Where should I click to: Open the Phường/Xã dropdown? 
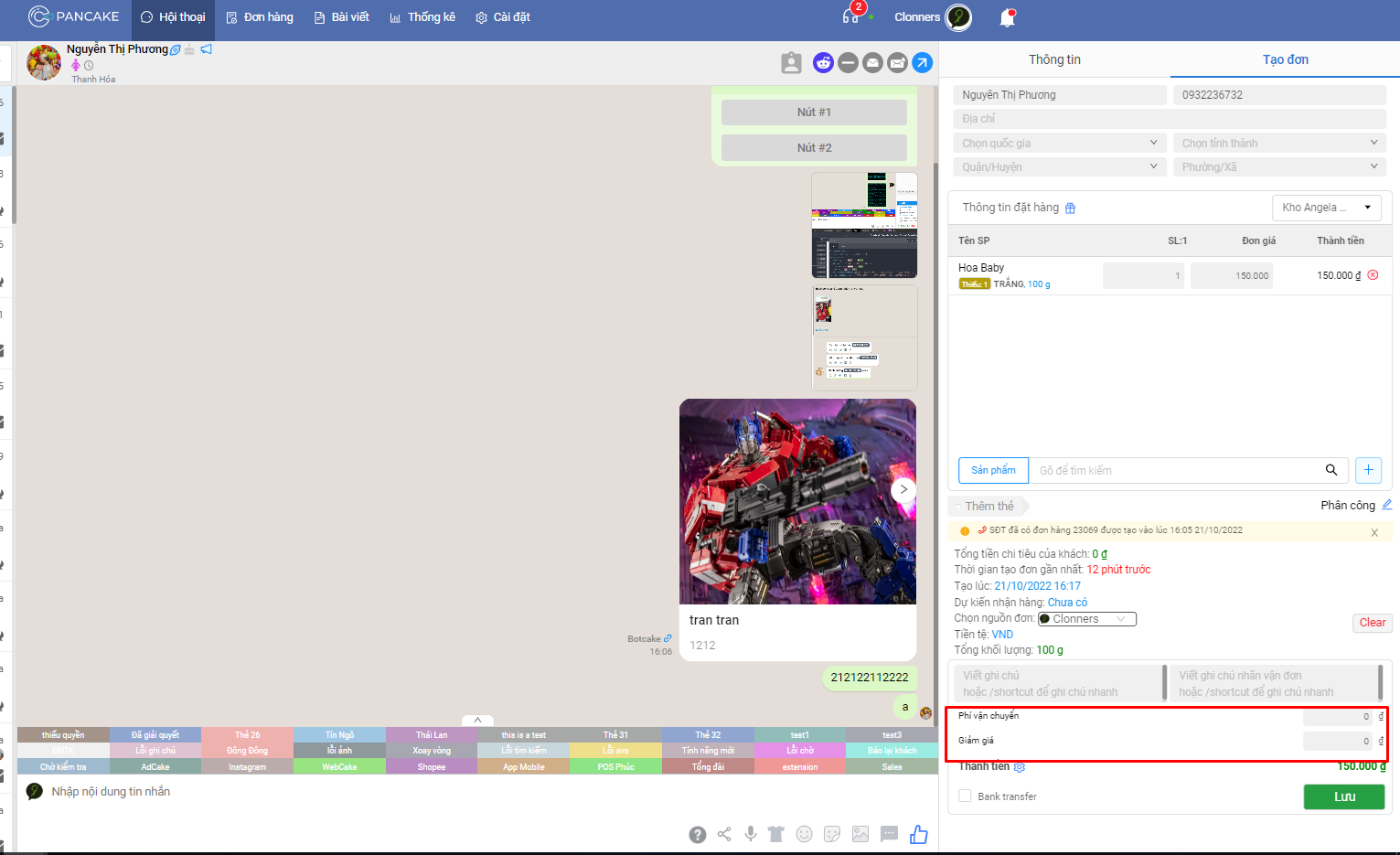tap(1279, 166)
